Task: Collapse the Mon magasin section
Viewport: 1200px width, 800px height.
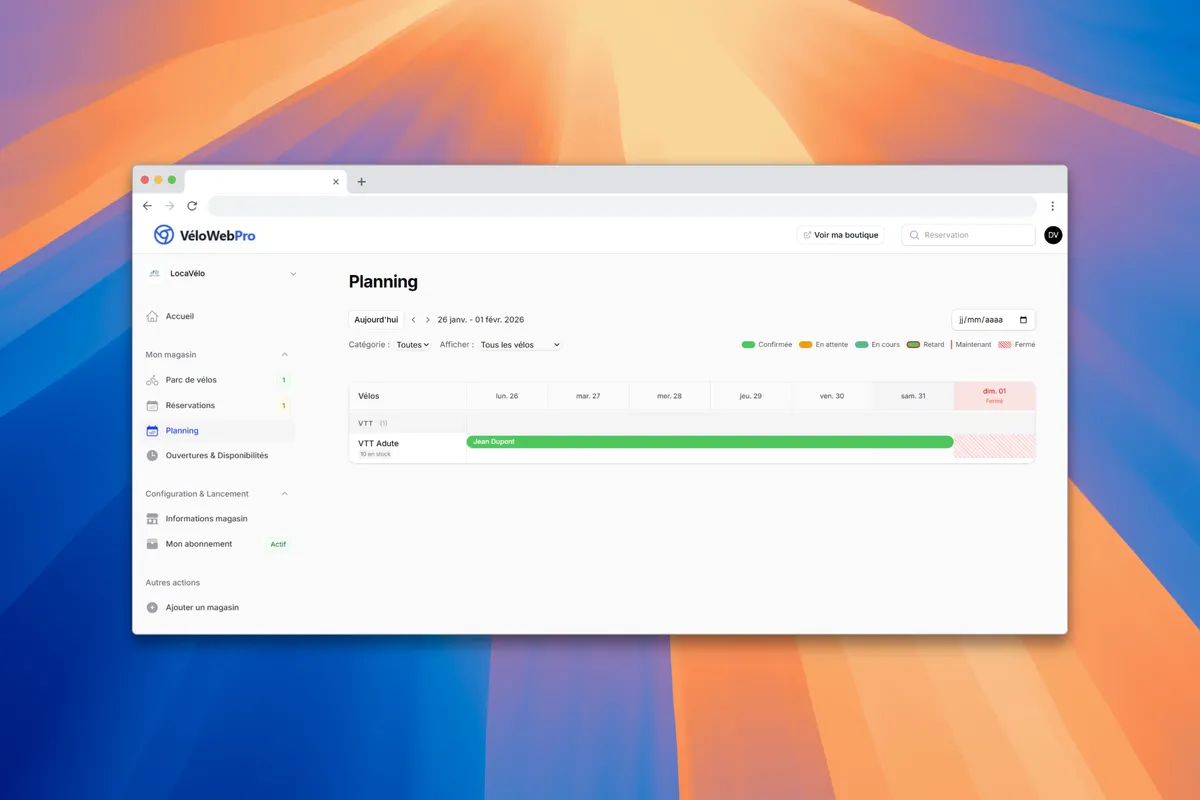Action: [x=286, y=354]
